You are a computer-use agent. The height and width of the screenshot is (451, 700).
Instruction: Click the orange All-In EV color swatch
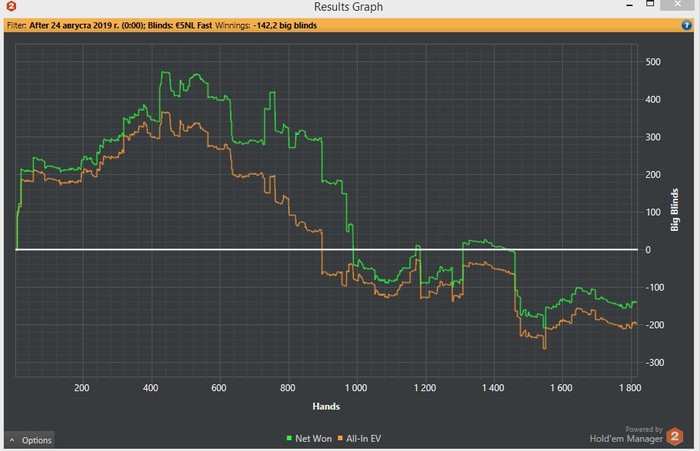(340, 438)
